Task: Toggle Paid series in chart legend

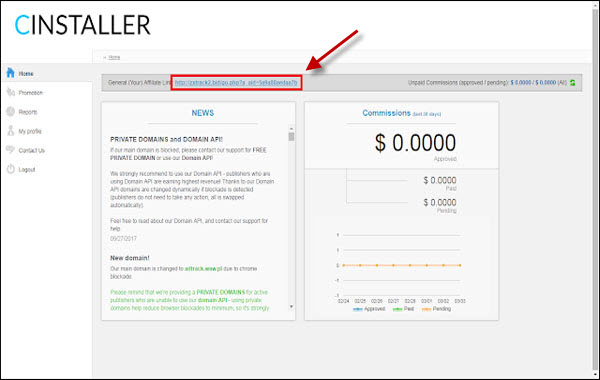Action: [x=403, y=309]
